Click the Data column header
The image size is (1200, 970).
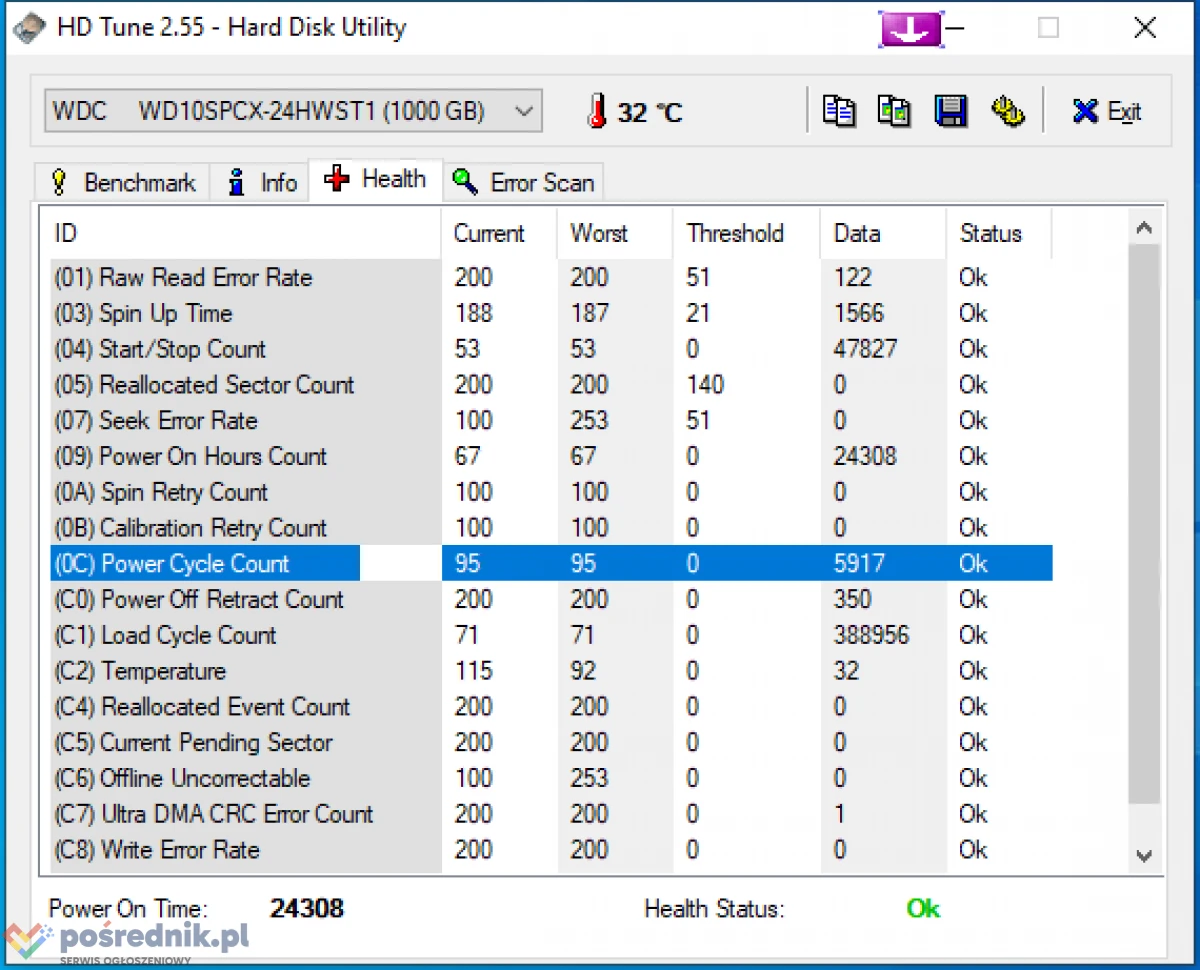[x=883, y=234]
